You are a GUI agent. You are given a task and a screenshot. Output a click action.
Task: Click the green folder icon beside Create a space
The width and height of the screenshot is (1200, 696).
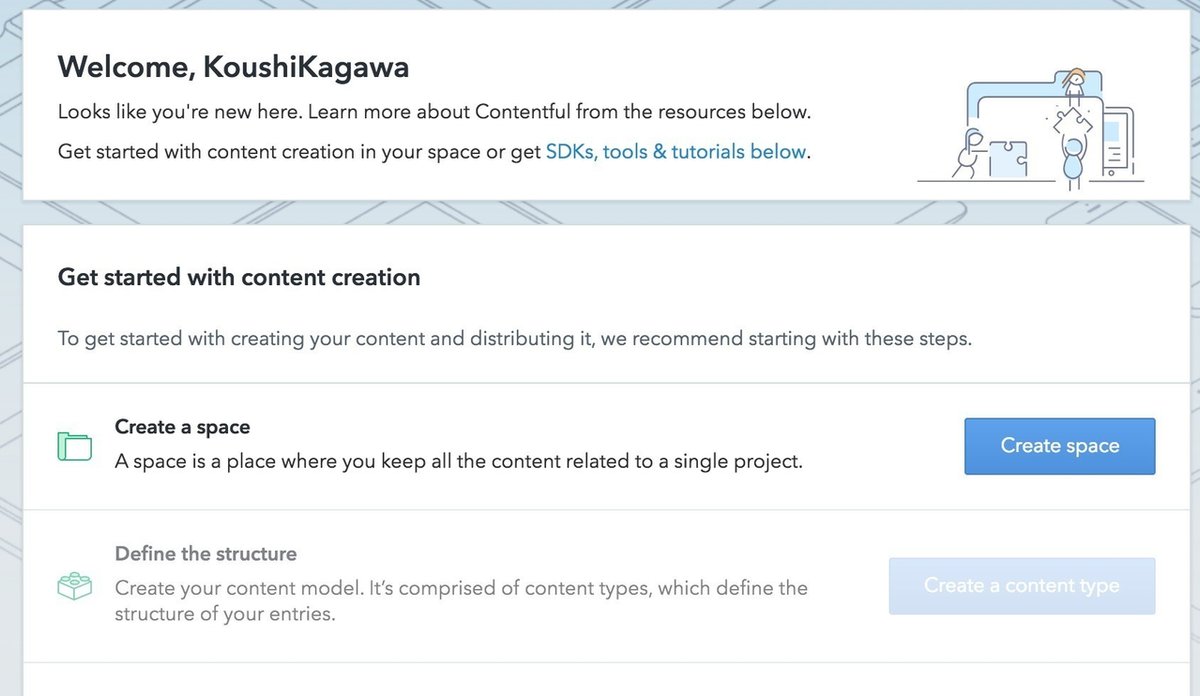74,446
